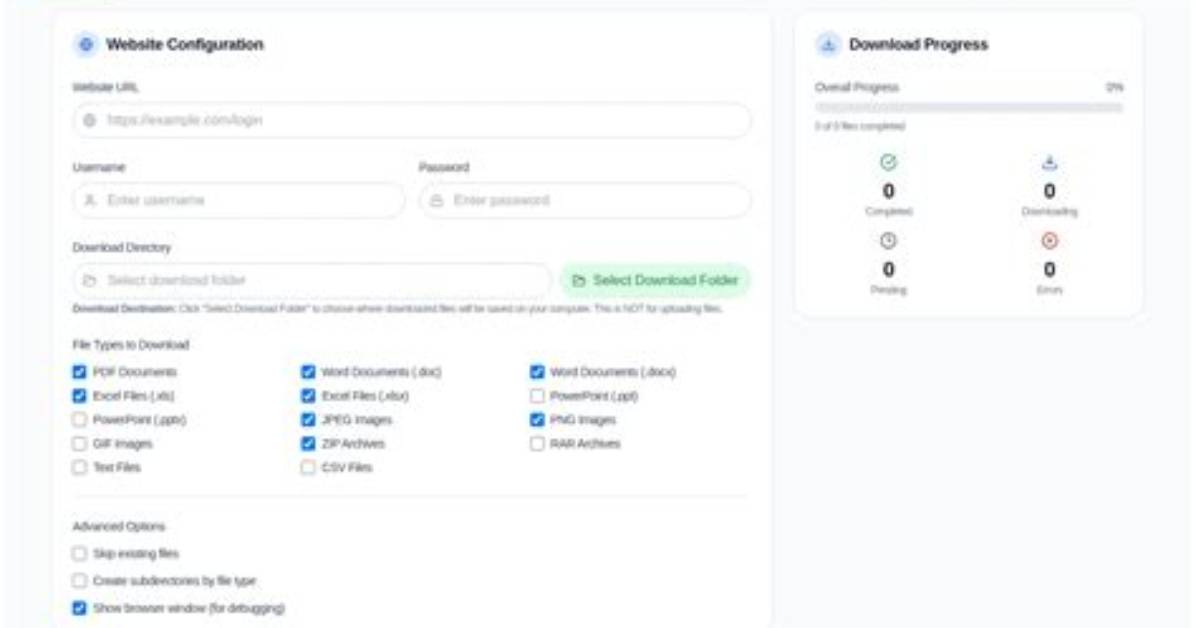Image resolution: width=1196 pixels, height=628 pixels.
Task: Click the Website Configuration gear icon
Action: 86,44
